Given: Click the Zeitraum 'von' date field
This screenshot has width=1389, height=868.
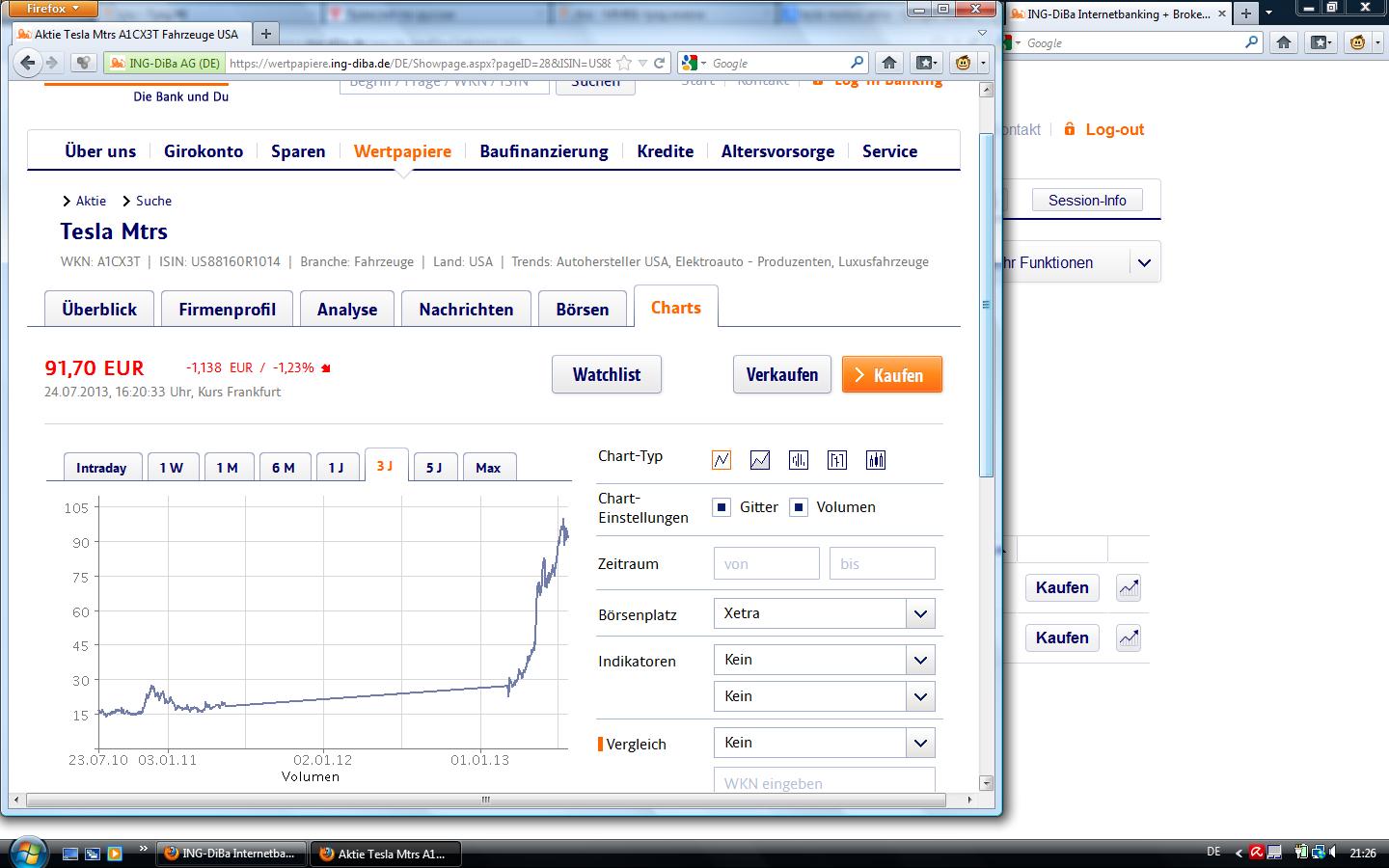Looking at the screenshot, I should point(767,564).
